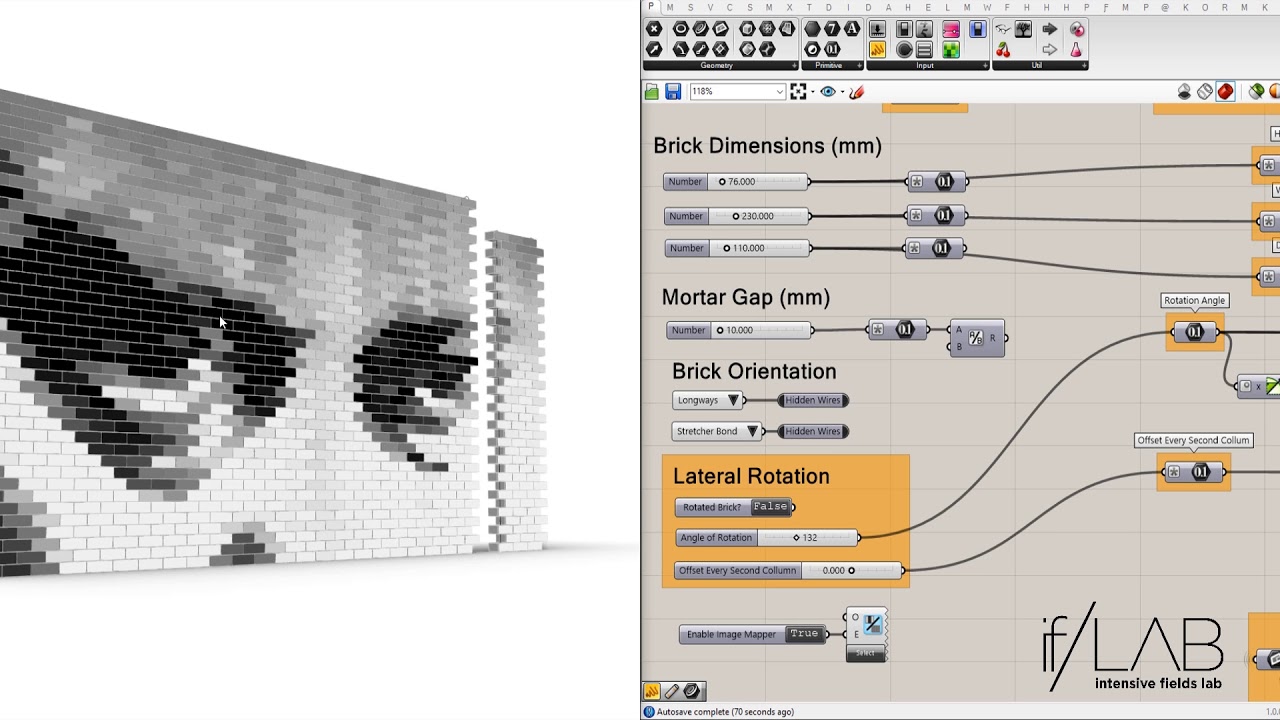Pick the Mesh parameter icon in Geometry
Screen dimensions: 1280x720
(767, 29)
